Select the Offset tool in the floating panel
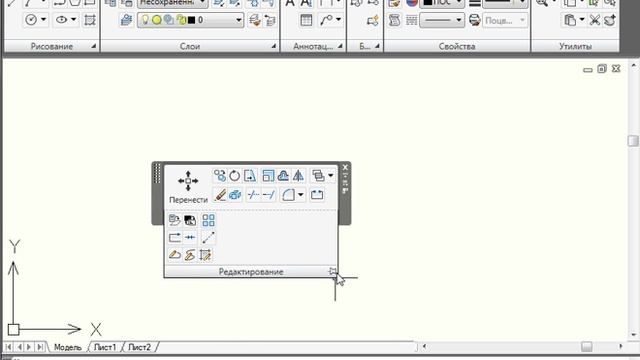Viewport: 640px width, 360px height. [283, 176]
